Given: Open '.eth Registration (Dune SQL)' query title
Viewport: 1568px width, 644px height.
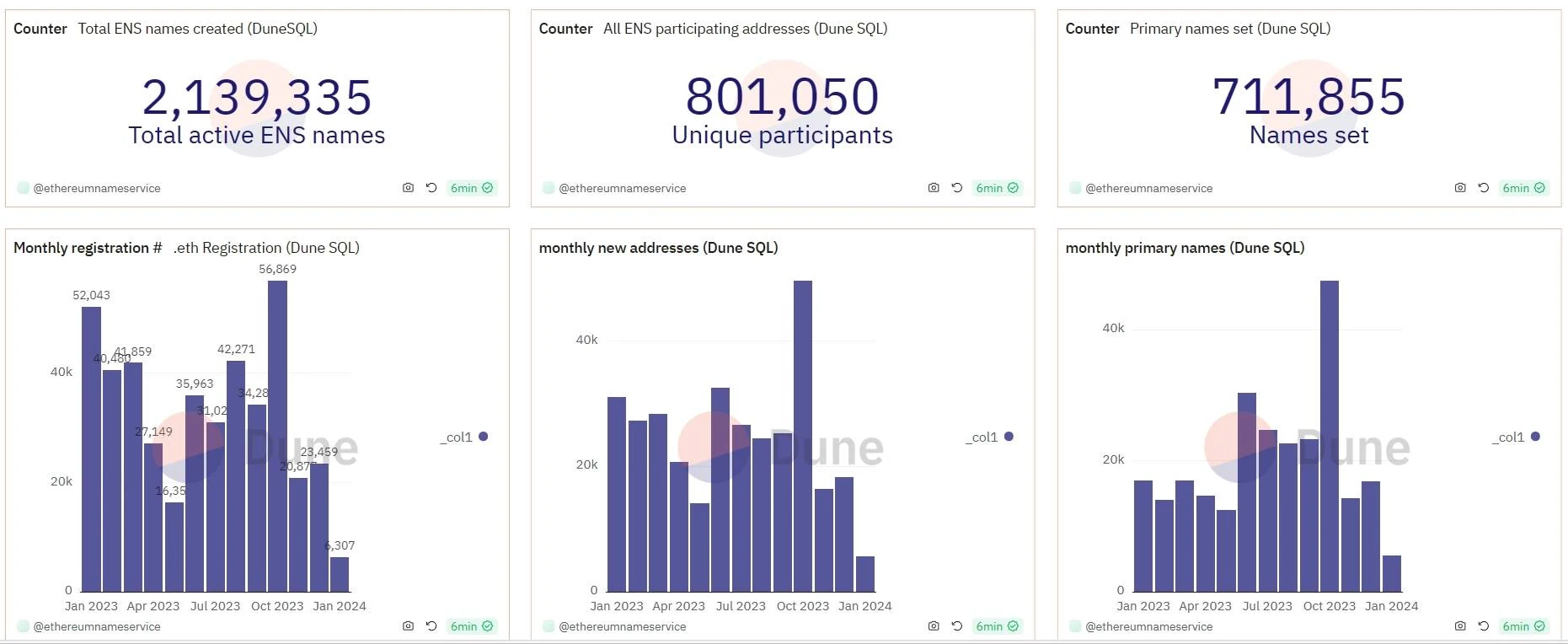Looking at the screenshot, I should [266, 248].
